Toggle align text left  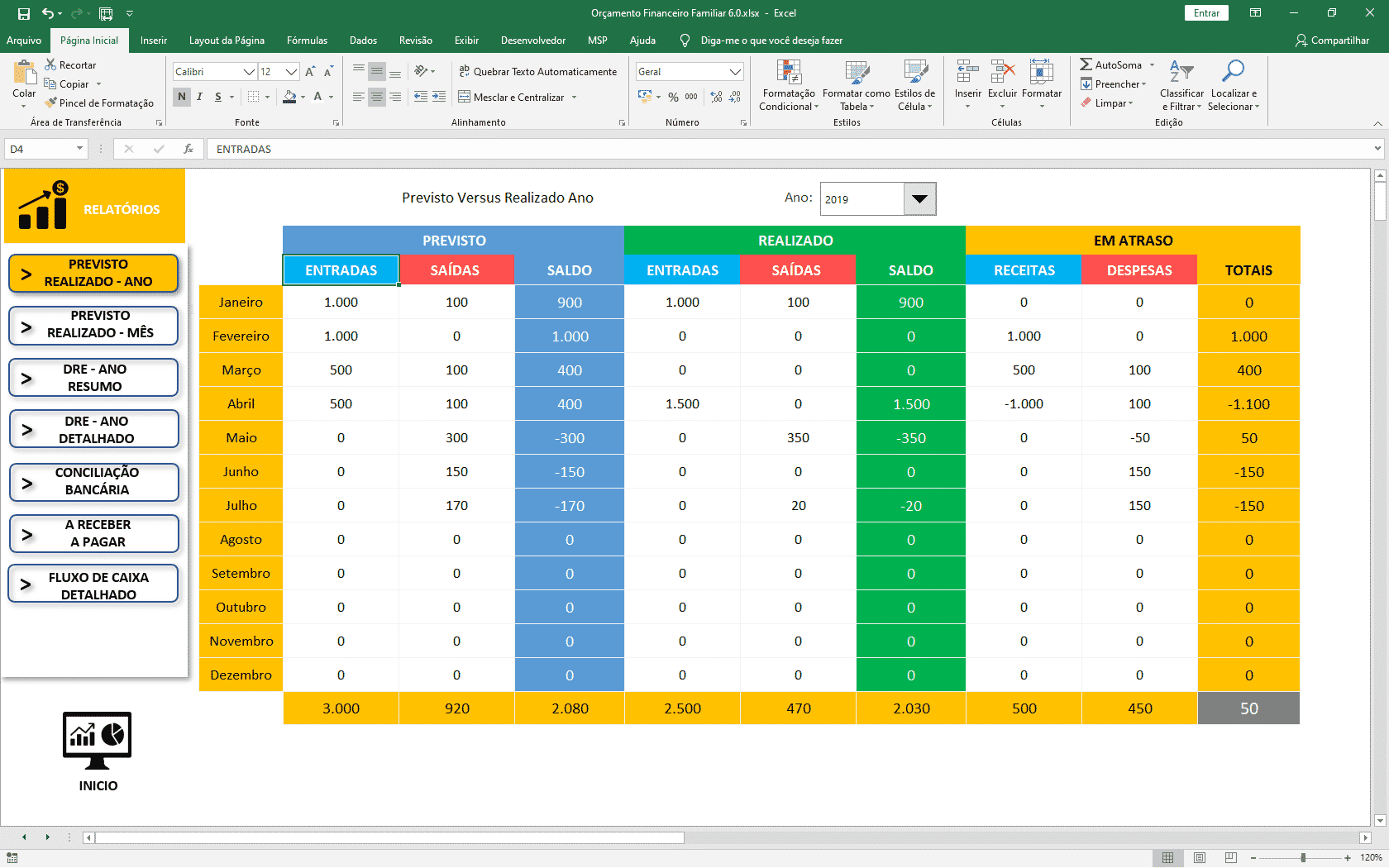tap(359, 97)
